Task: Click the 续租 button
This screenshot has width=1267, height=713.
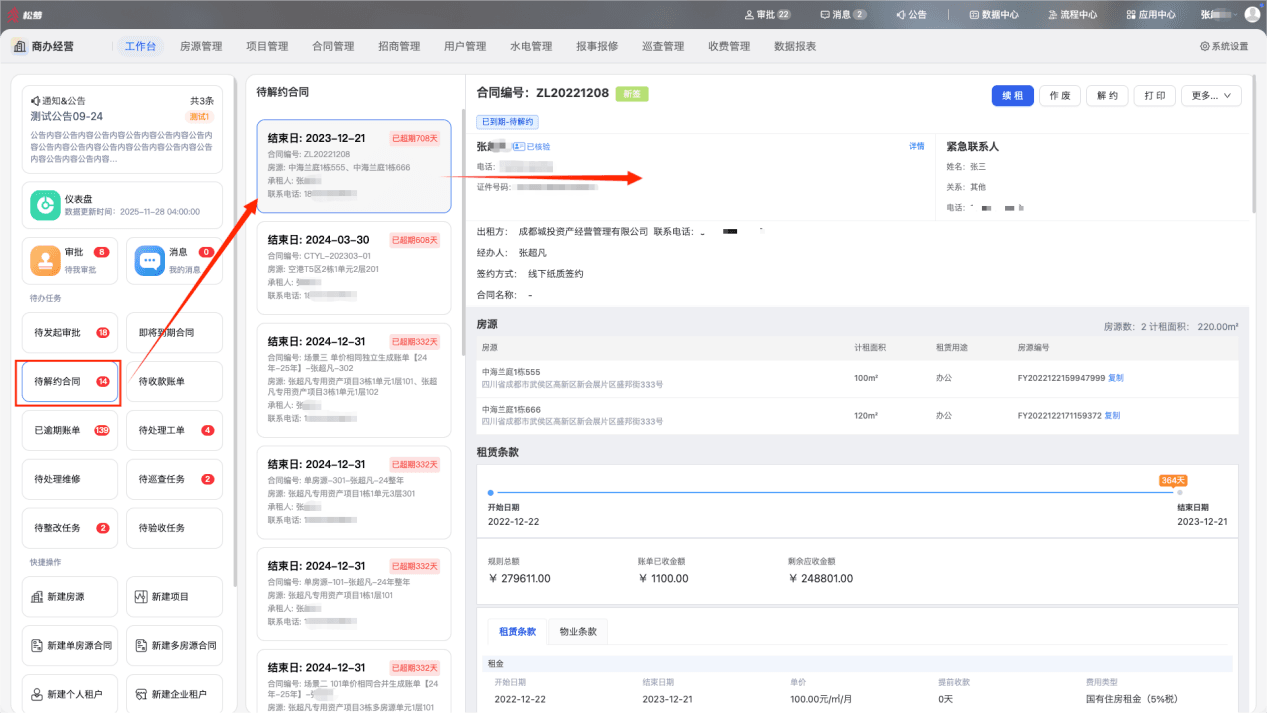Action: (x=1013, y=95)
